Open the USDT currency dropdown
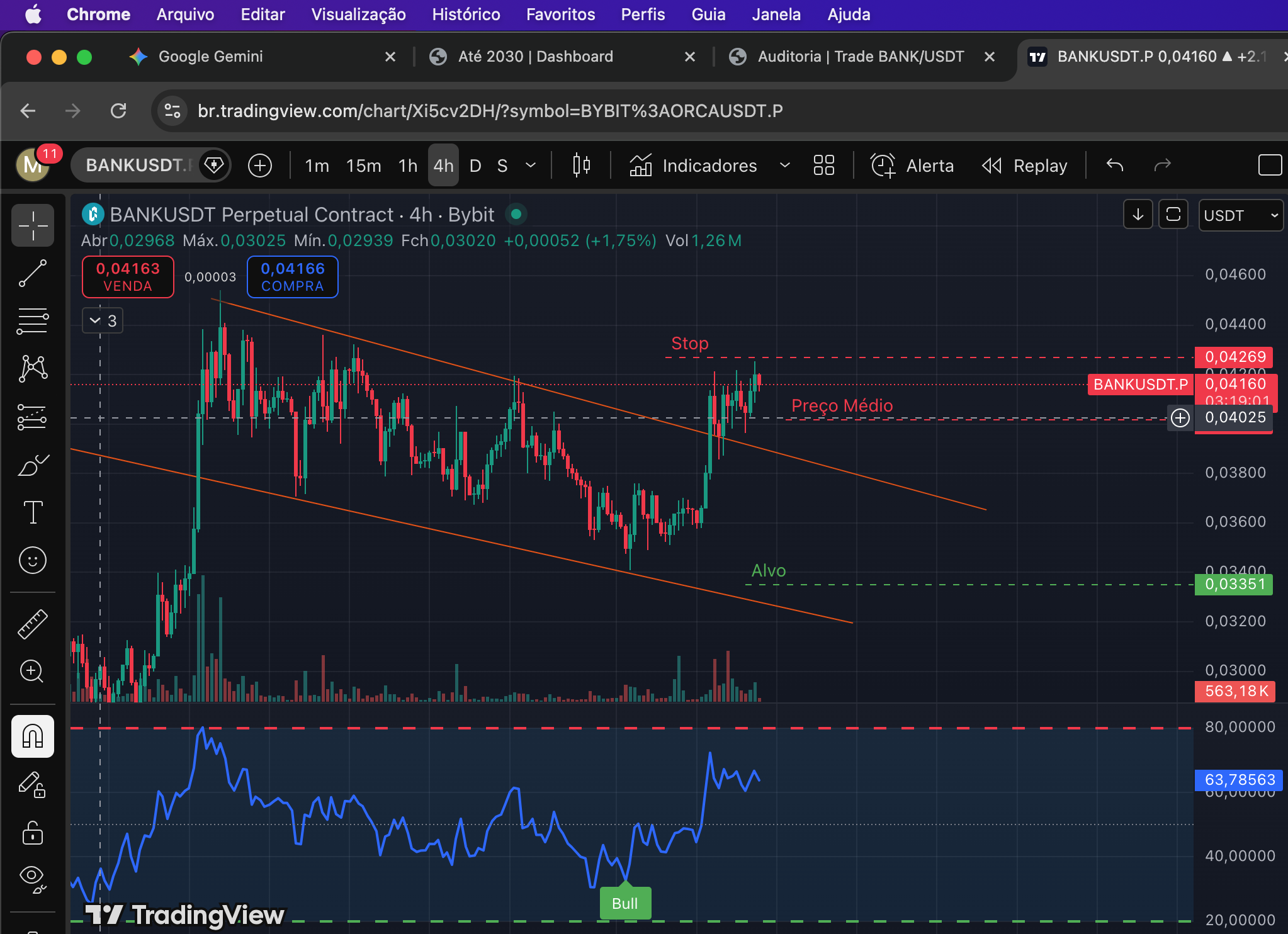The image size is (1288, 934). click(1240, 216)
